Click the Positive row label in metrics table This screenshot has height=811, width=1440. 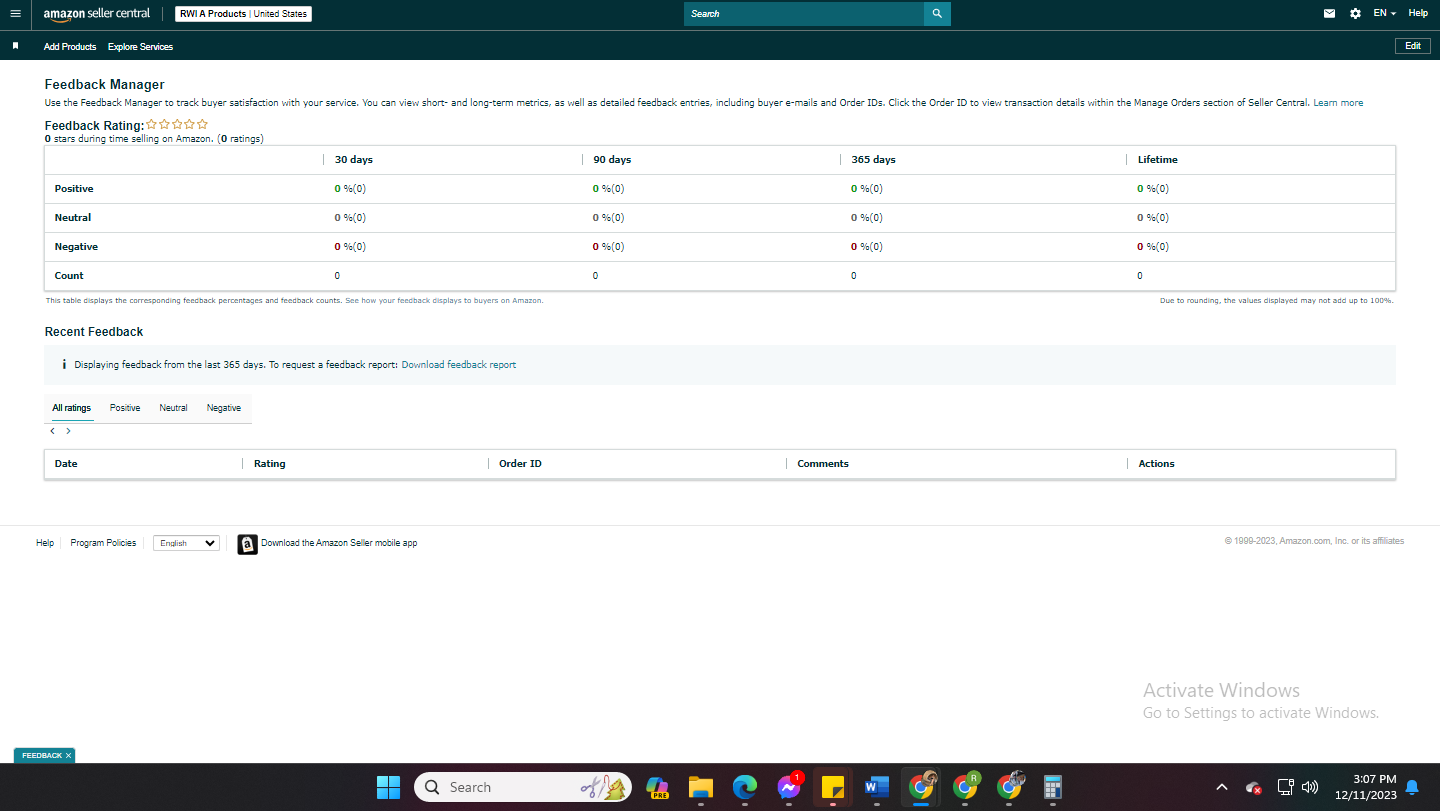74,189
